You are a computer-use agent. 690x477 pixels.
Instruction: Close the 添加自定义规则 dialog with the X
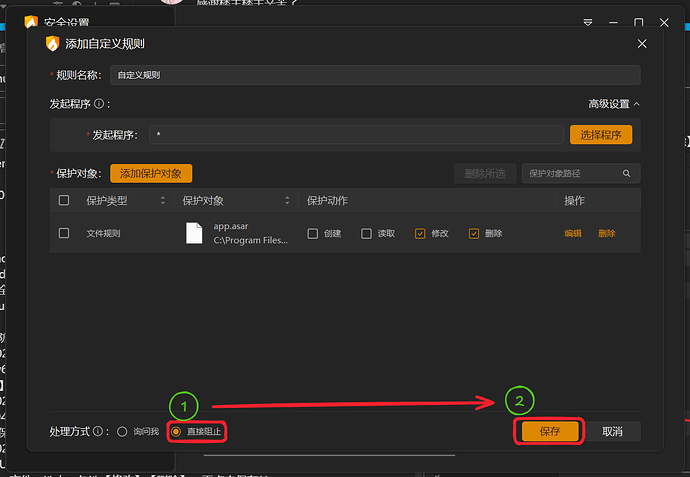641,44
